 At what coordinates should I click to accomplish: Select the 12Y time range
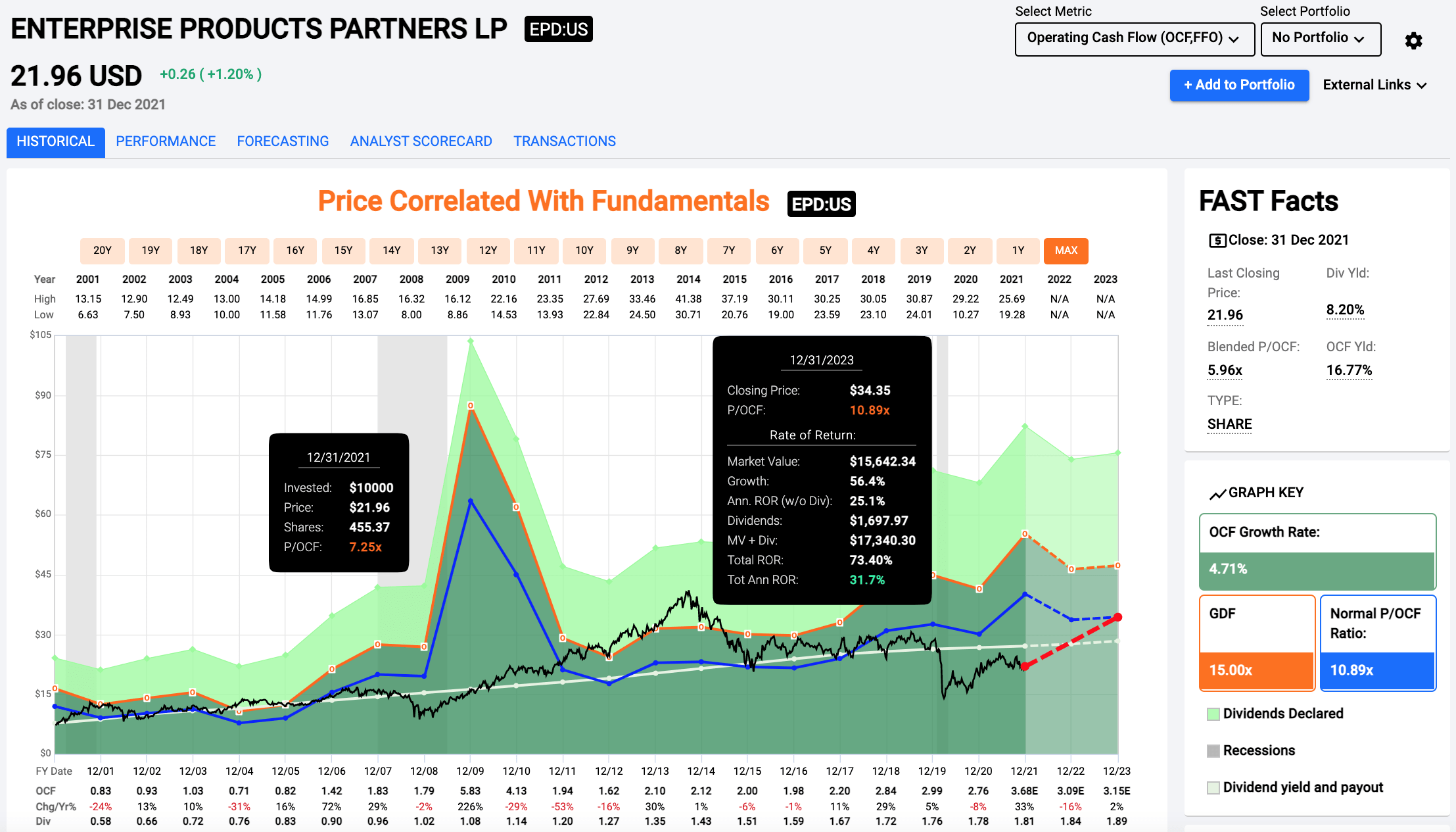tap(488, 251)
